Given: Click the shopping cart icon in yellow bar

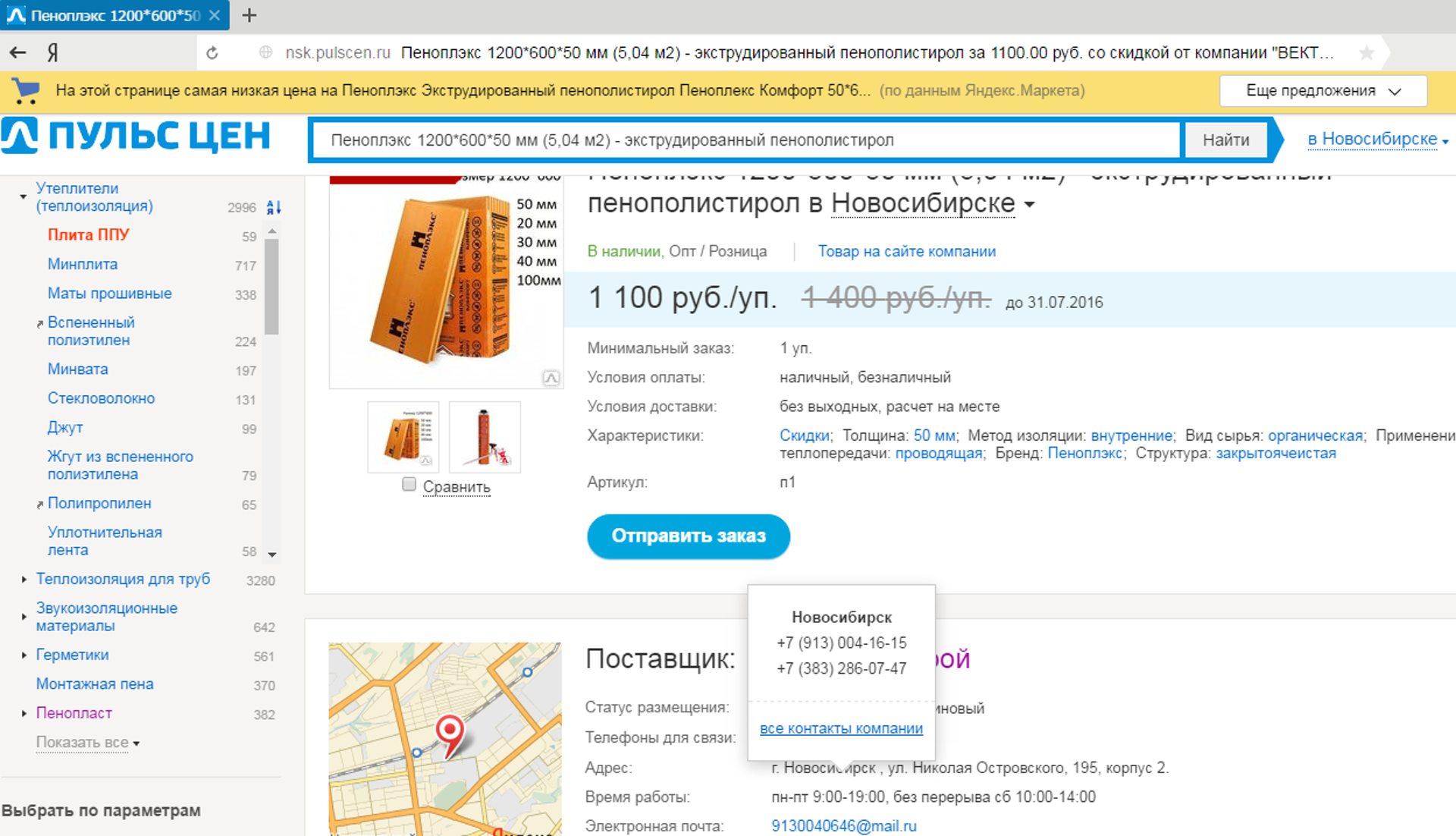Looking at the screenshot, I should click(26, 90).
